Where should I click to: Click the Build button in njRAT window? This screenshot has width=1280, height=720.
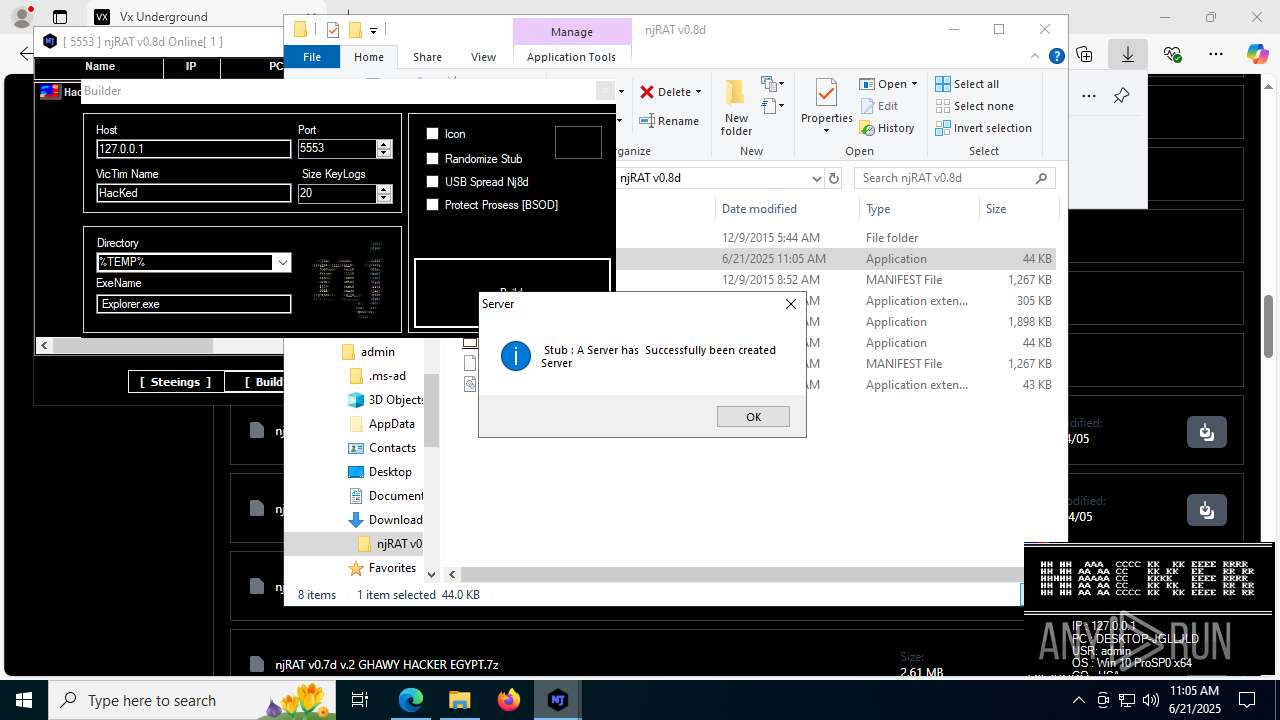pyautogui.click(x=267, y=382)
